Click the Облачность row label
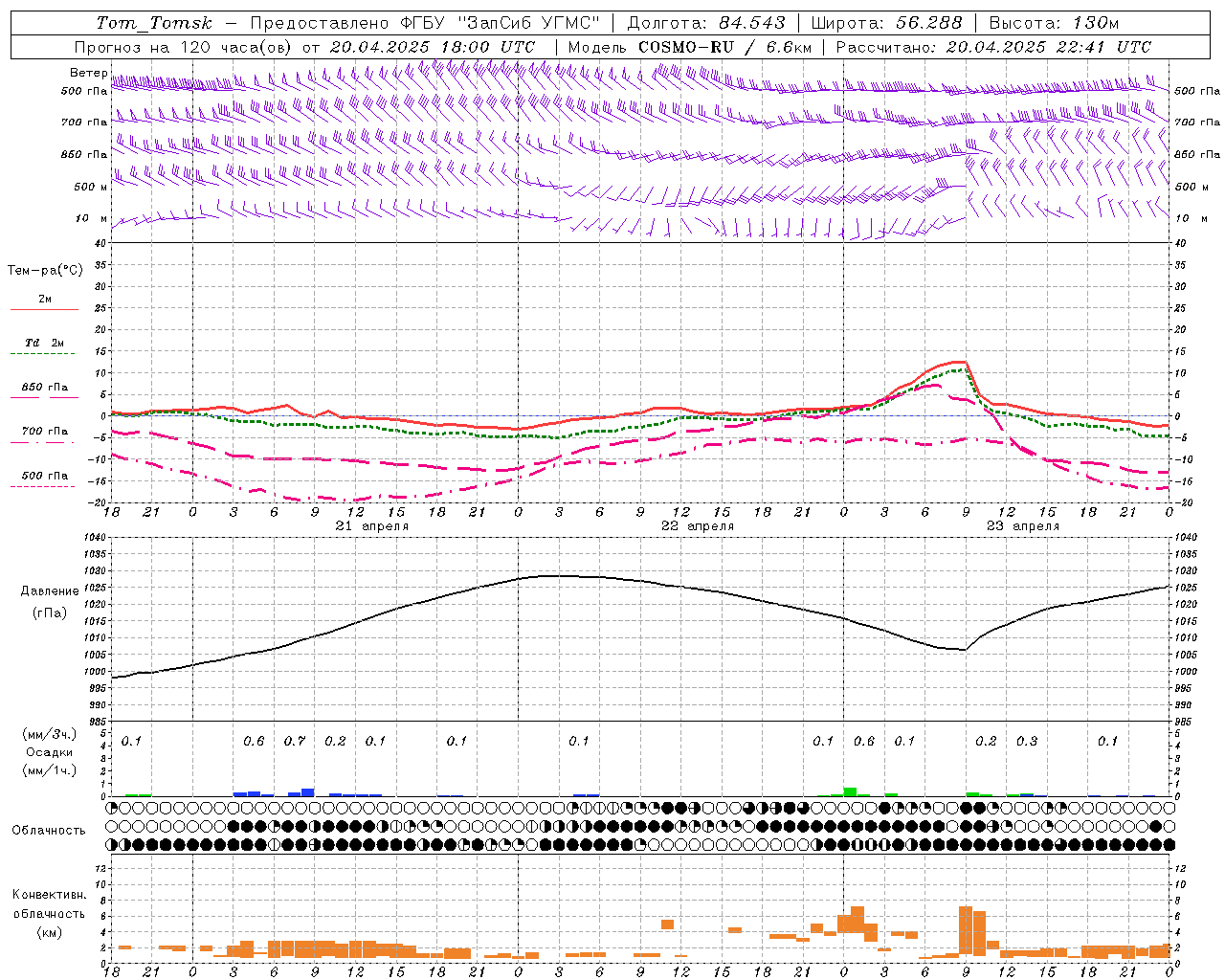The height and width of the screenshot is (980, 1225). (49, 830)
